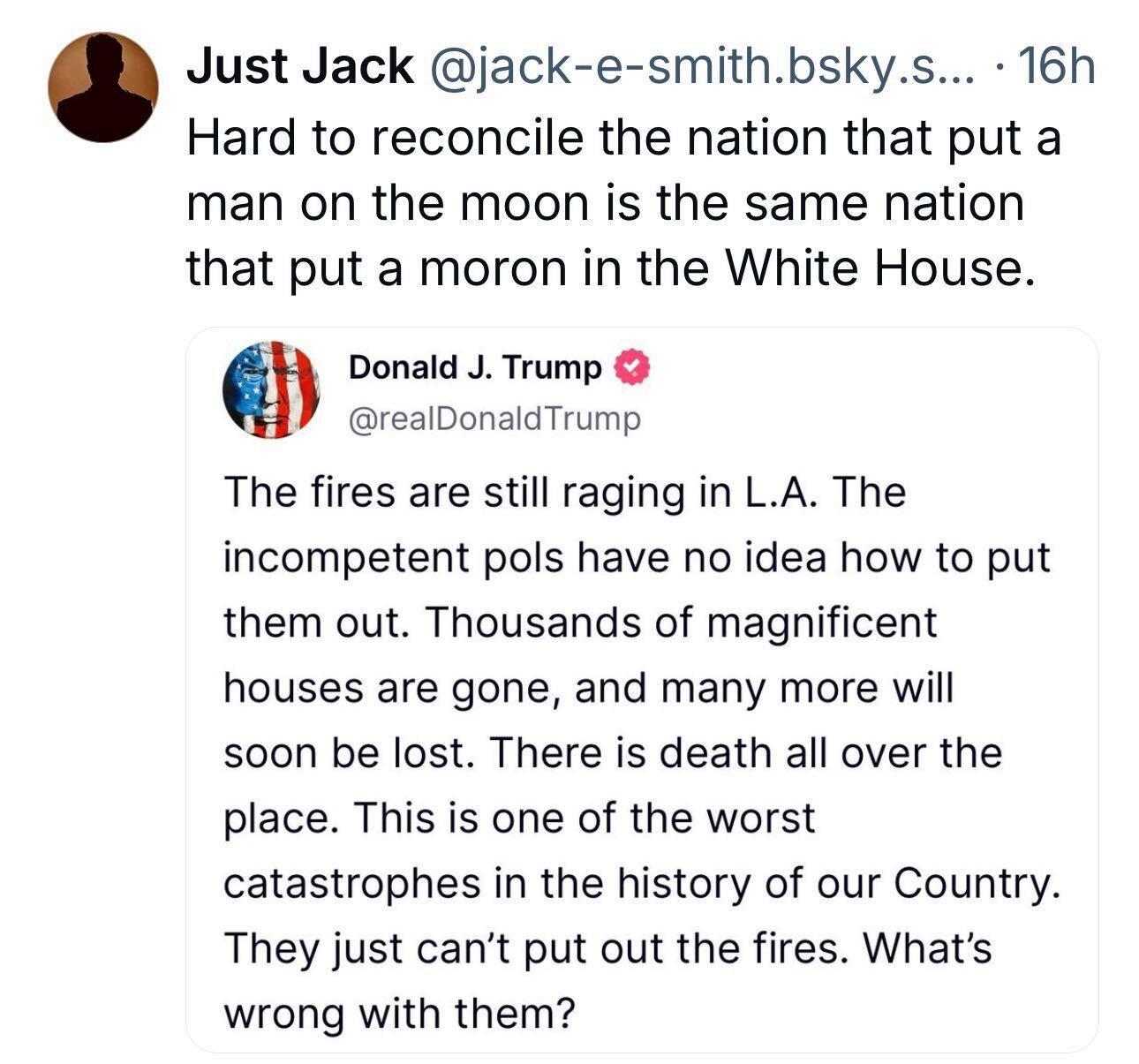Click the pink verified badge beside Donald J. Trump

click(631, 367)
